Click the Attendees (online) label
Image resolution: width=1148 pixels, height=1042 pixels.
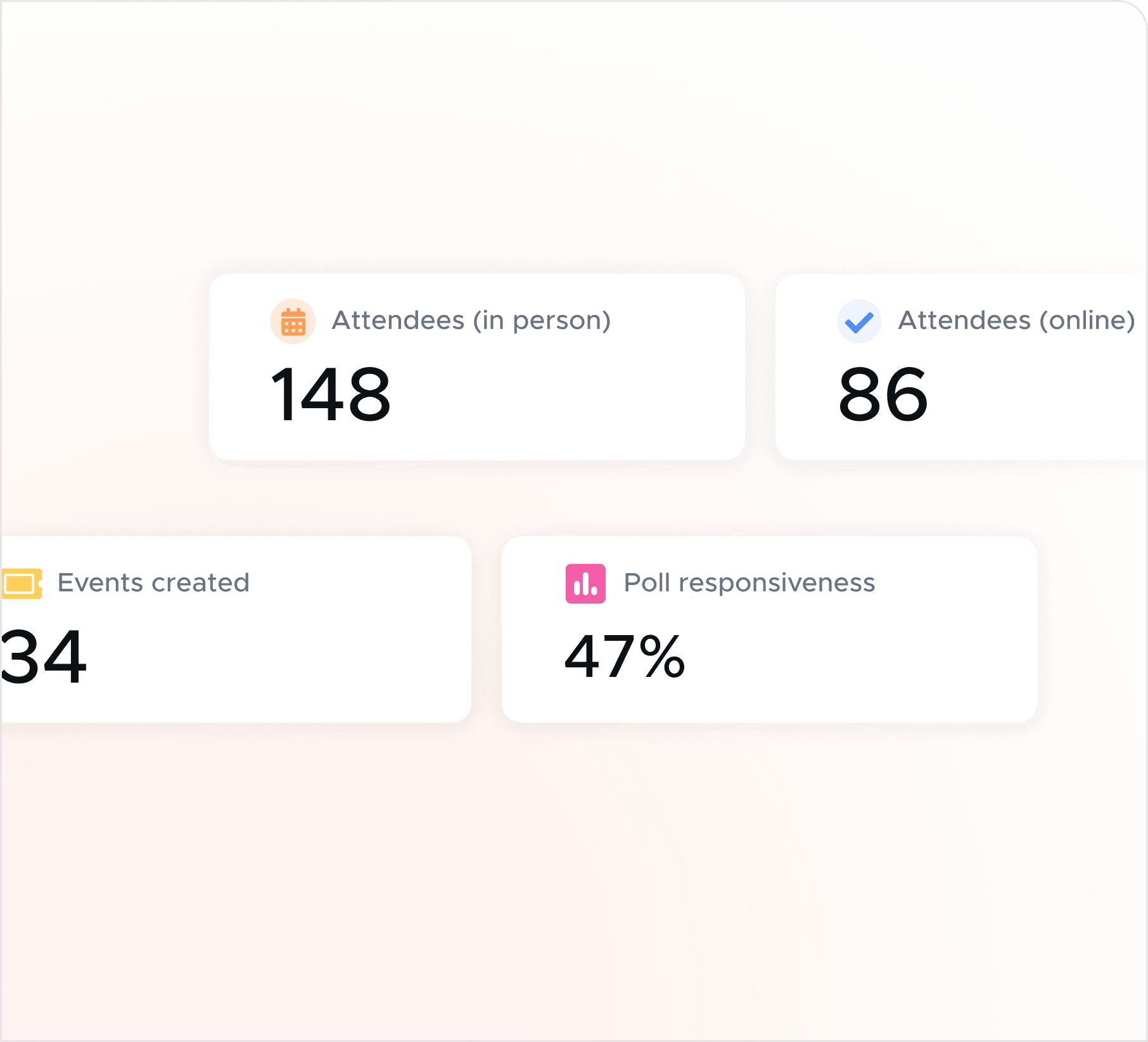[x=1015, y=320]
